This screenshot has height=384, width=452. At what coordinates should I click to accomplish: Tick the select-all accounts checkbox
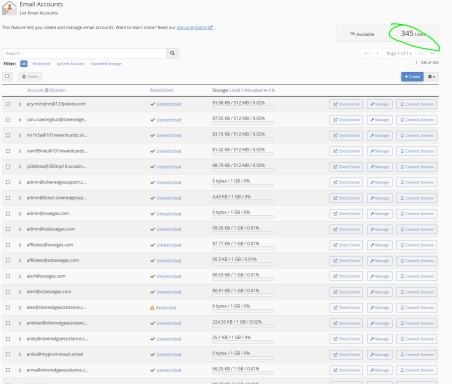coord(7,76)
